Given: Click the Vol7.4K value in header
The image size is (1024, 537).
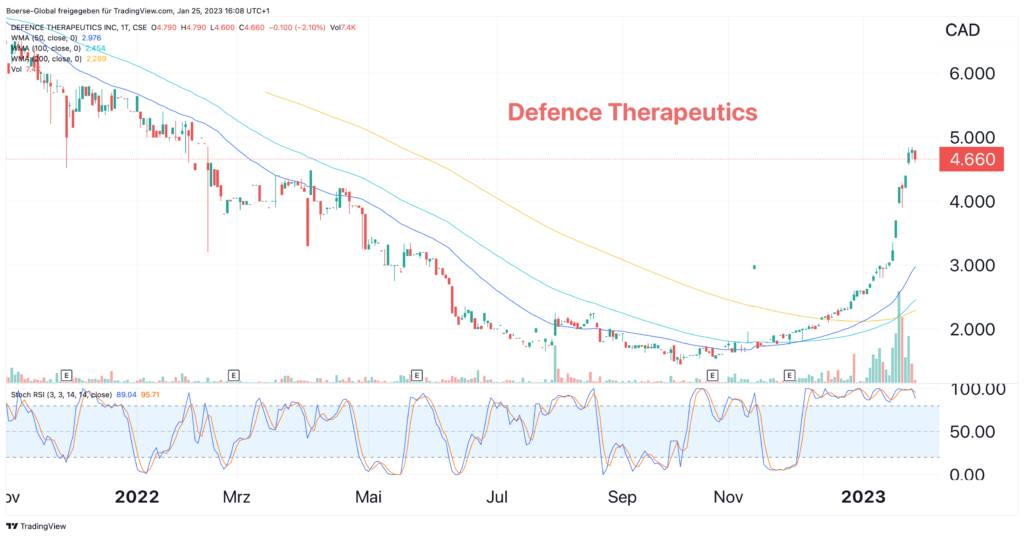Looking at the screenshot, I should (343, 27).
